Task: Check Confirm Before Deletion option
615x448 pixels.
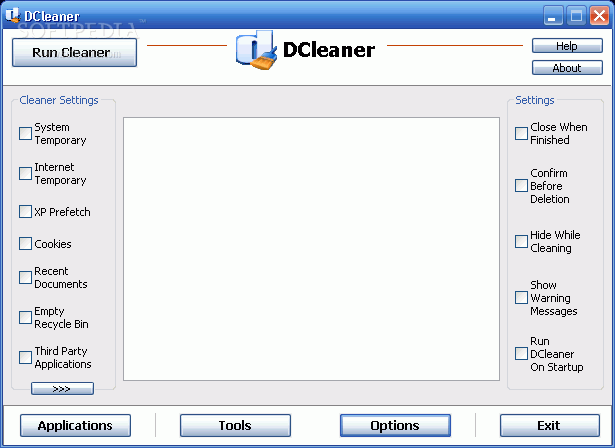Action: [521, 186]
